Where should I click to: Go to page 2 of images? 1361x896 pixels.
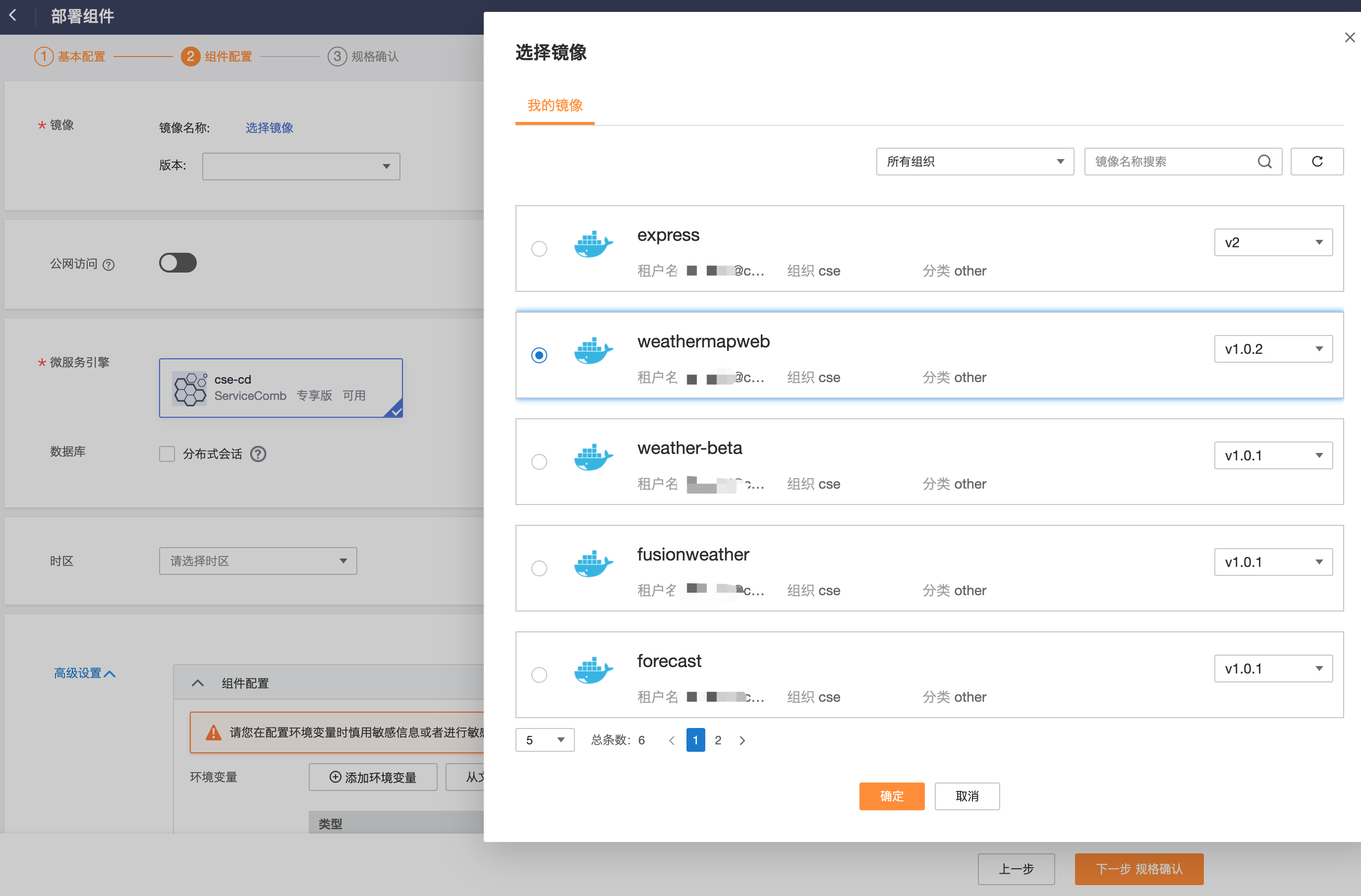[x=718, y=740]
